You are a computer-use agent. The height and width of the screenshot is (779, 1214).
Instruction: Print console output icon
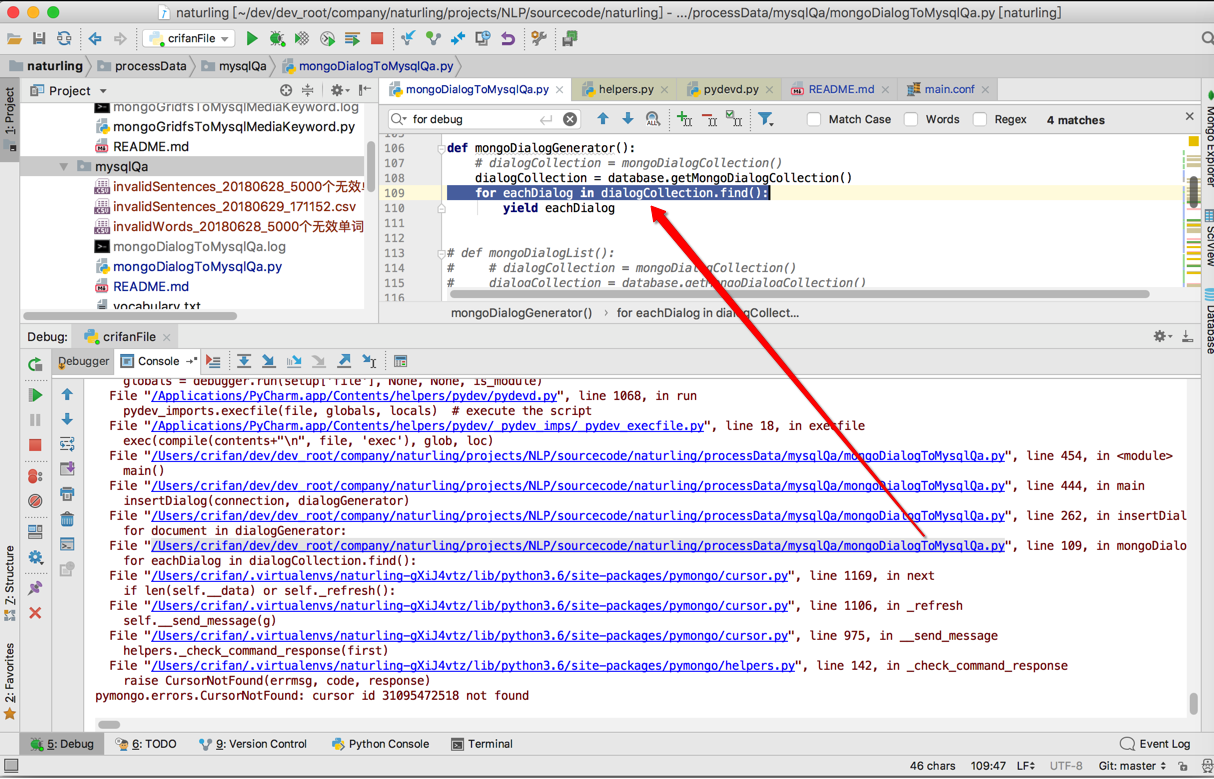click(67, 494)
